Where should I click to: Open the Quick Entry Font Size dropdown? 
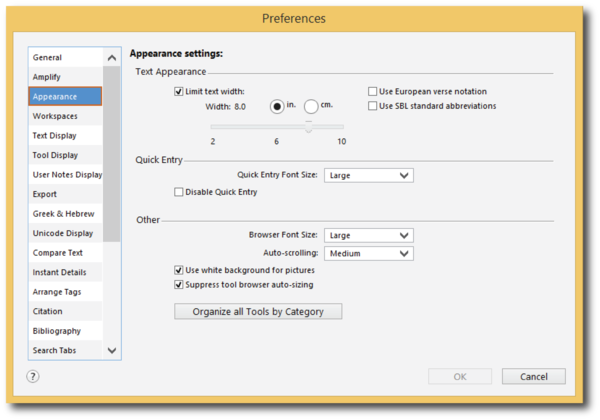pos(368,176)
